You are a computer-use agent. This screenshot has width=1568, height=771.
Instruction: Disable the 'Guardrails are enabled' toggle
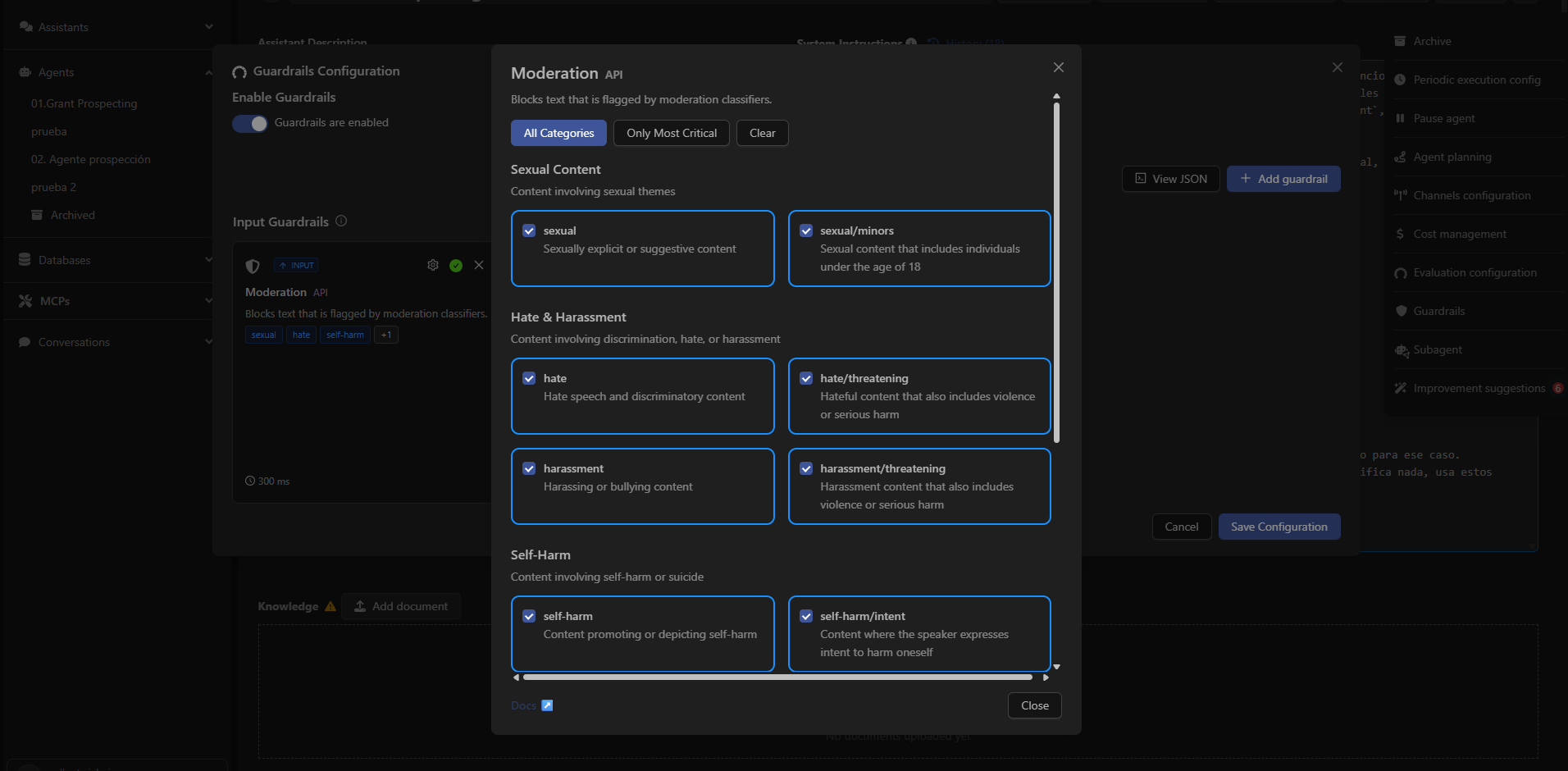point(250,122)
